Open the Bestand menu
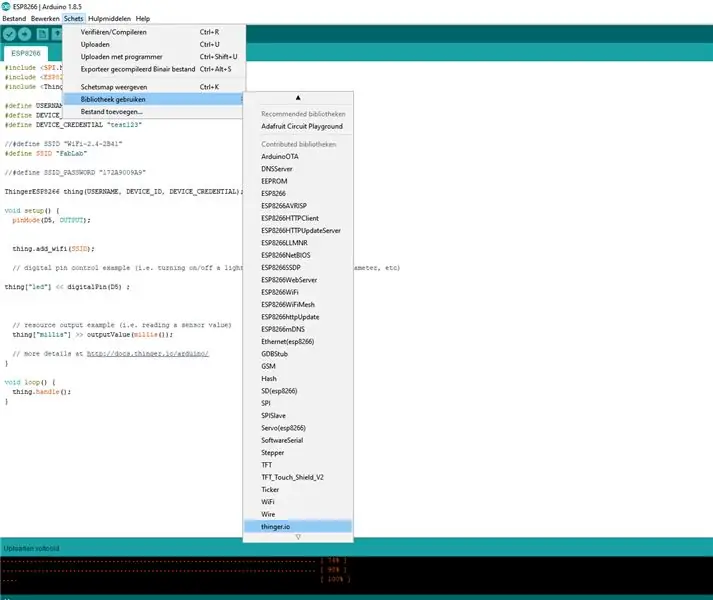 click(14, 19)
